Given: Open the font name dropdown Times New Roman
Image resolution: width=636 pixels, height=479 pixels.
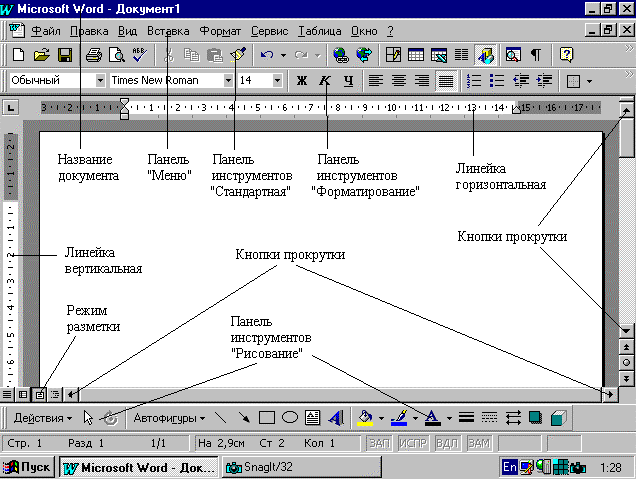Looking at the screenshot, I should 228,81.
